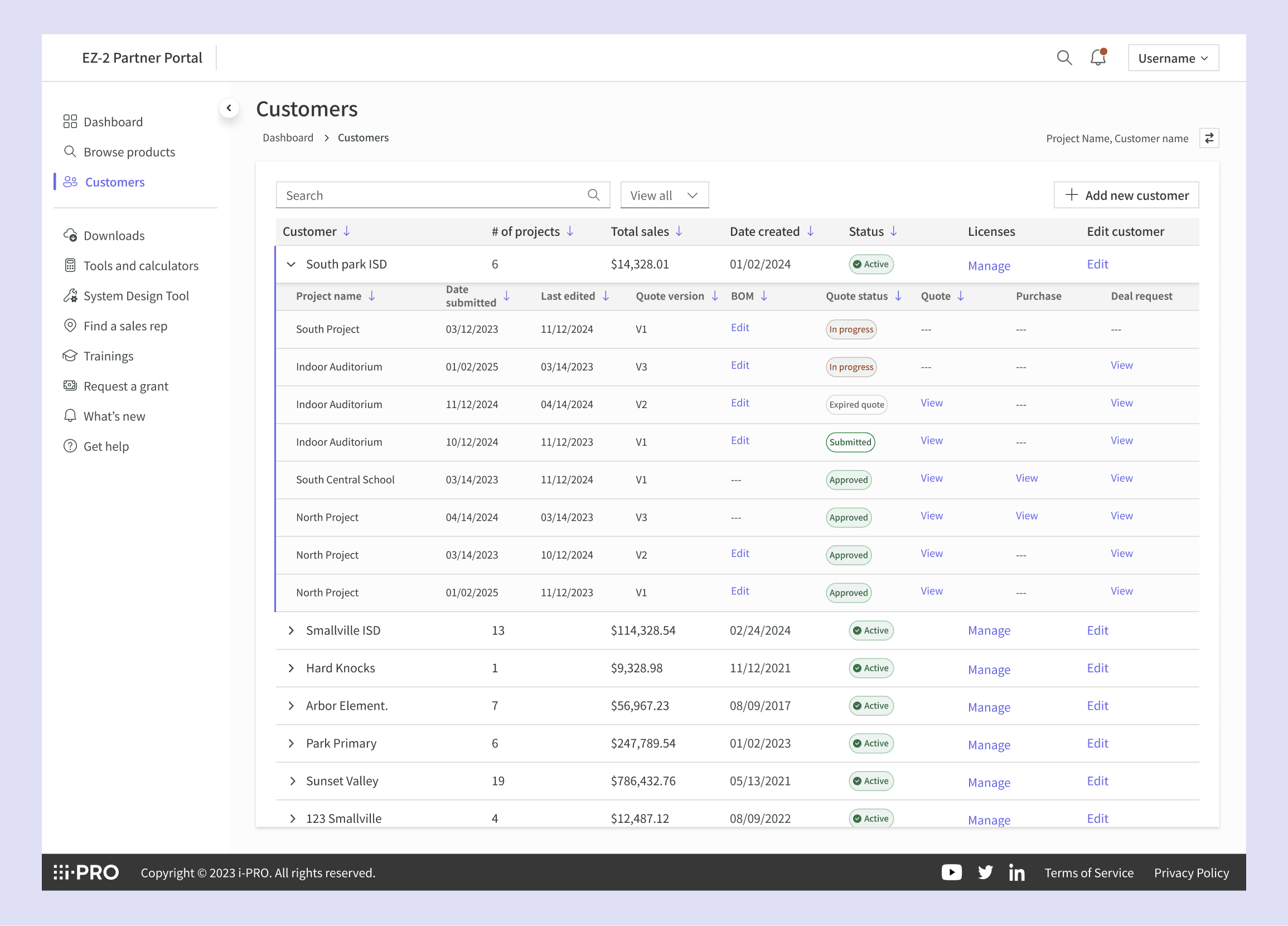Open the LinkedIn icon in footer
This screenshot has width=1288, height=926.
(x=1016, y=872)
